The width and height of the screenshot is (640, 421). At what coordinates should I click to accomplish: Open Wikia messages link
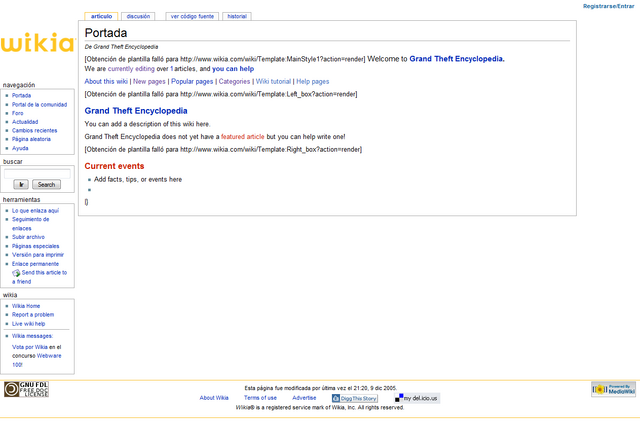pos(32,336)
